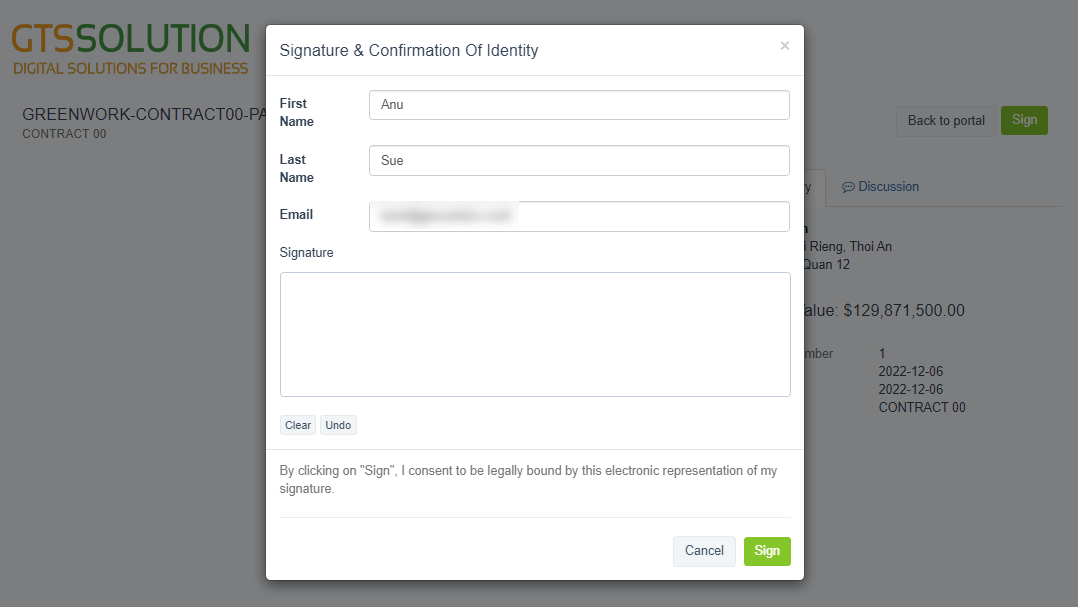1078x607 pixels.
Task: Click the Signature label above the pad
Action: [x=306, y=253]
